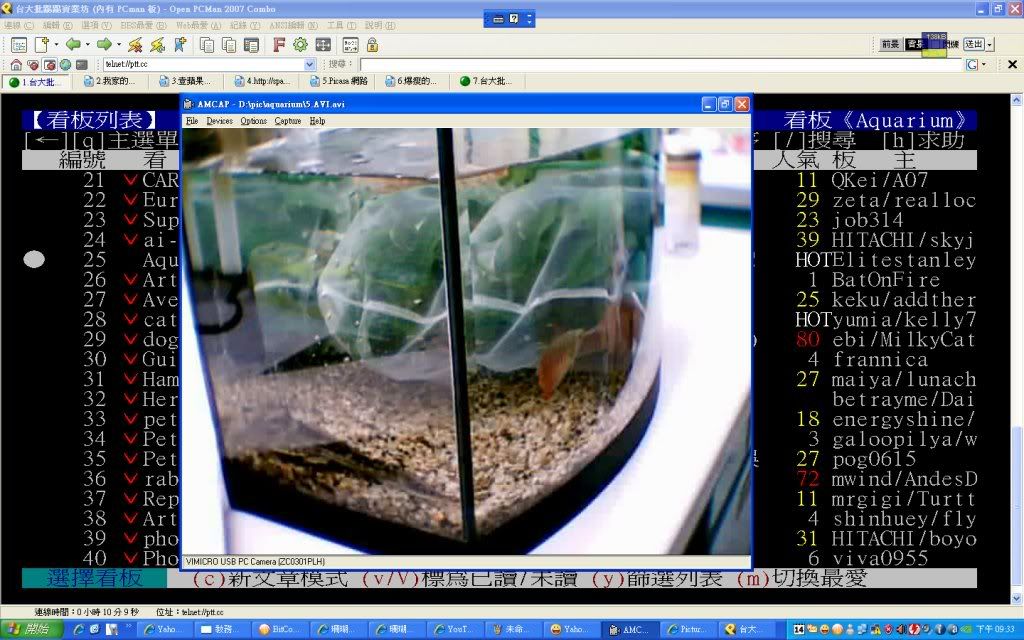
Task: Open the Devices menu in AMCAP
Action: 219,121
